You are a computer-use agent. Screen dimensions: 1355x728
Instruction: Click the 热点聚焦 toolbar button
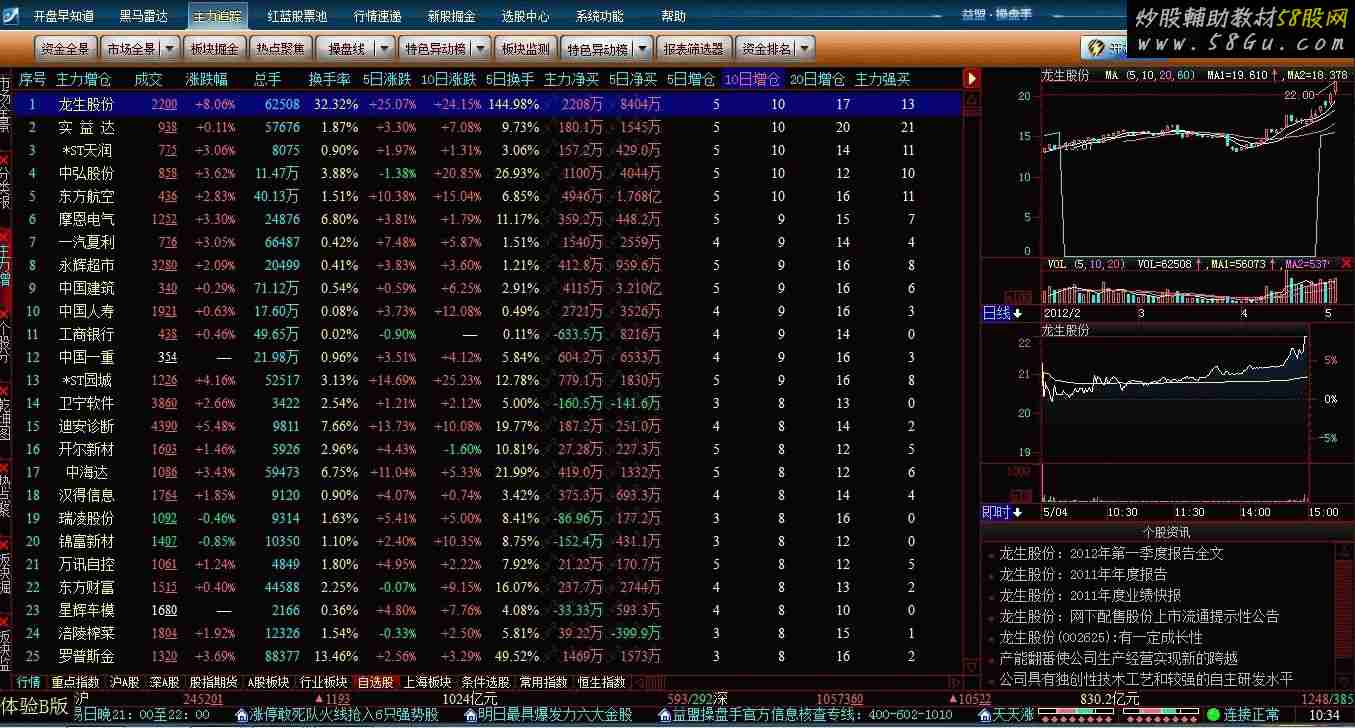[x=280, y=48]
